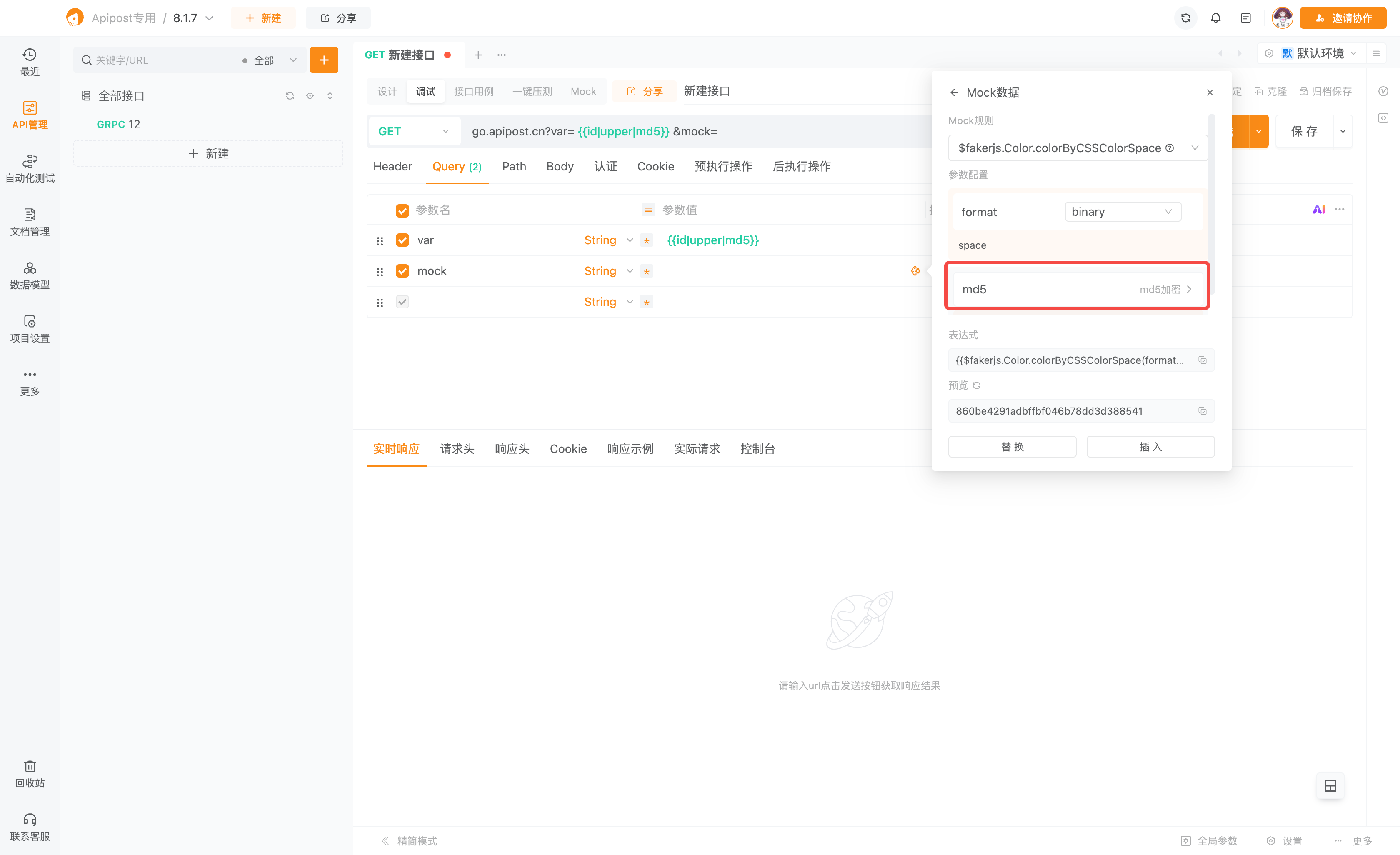Add a new tab with plus icon
The width and height of the screenshot is (1400, 855).
(478, 55)
